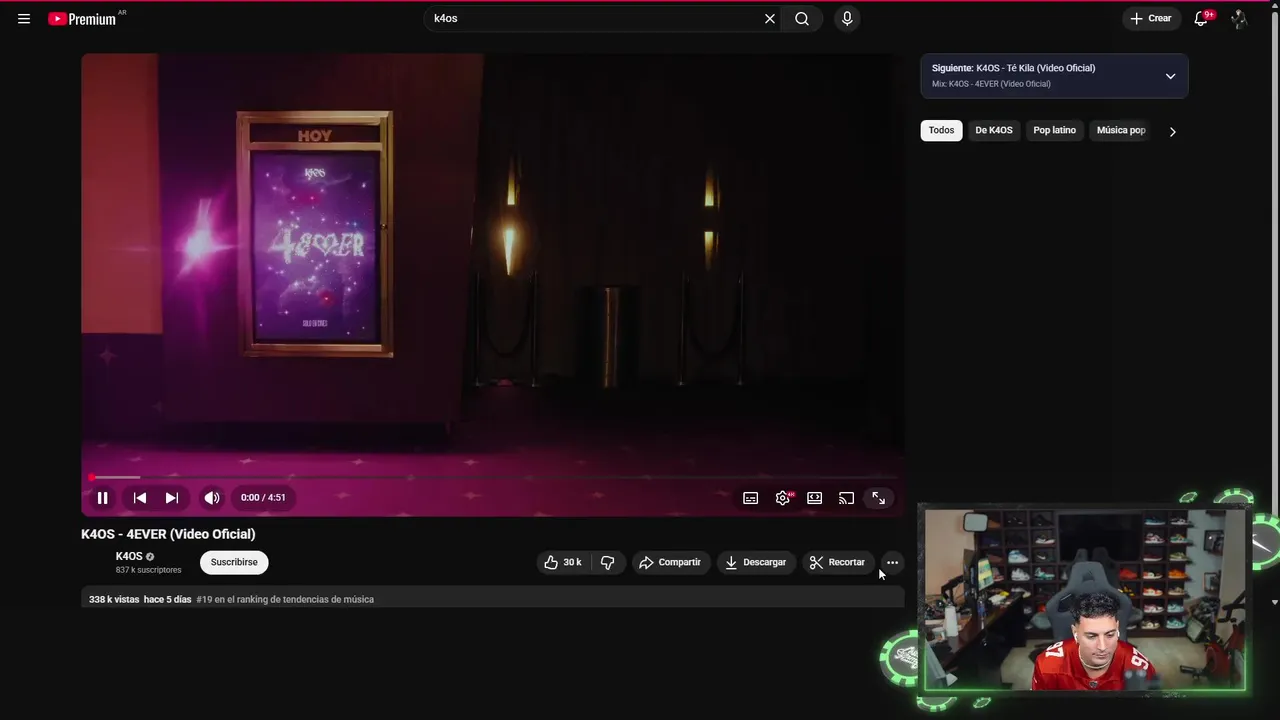Viewport: 1280px width, 720px height.
Task: Open the hamburger guide menu
Action: (x=24, y=18)
